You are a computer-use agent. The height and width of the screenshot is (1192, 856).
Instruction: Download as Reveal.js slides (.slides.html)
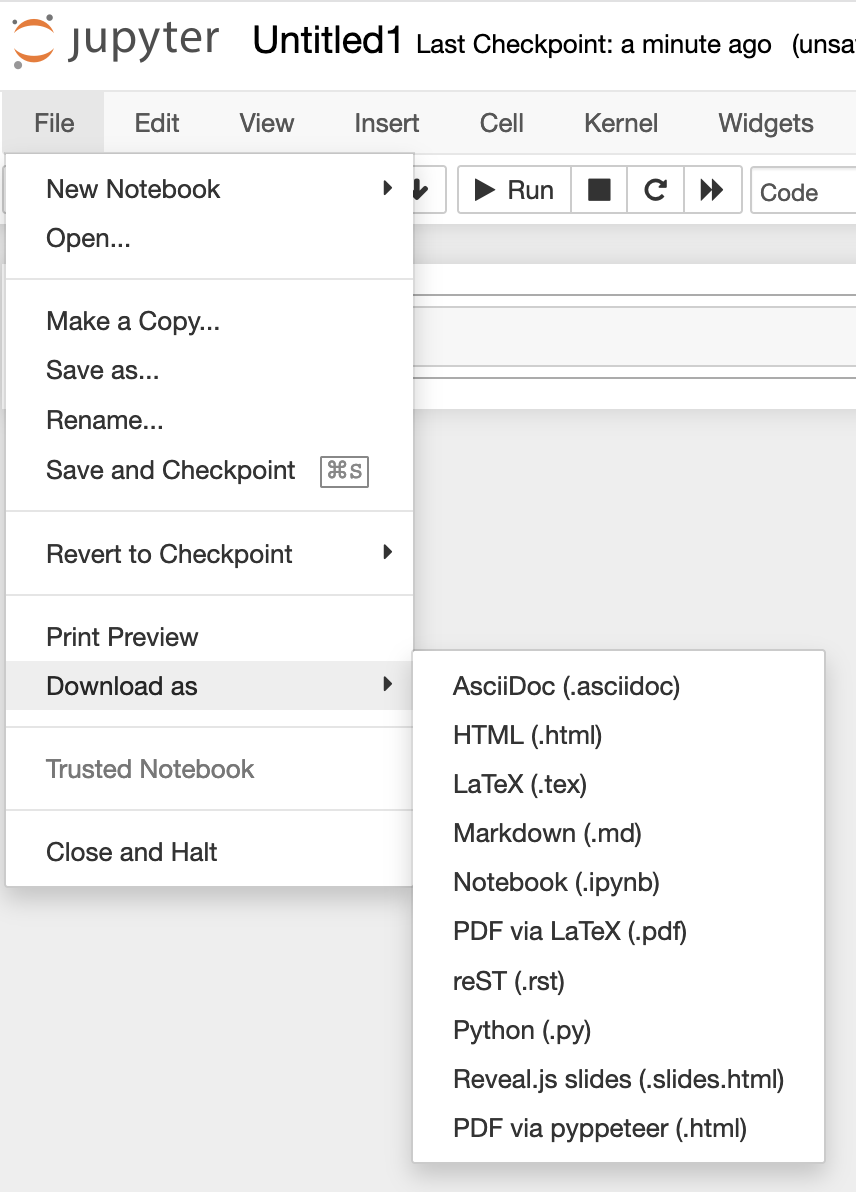(618, 1079)
